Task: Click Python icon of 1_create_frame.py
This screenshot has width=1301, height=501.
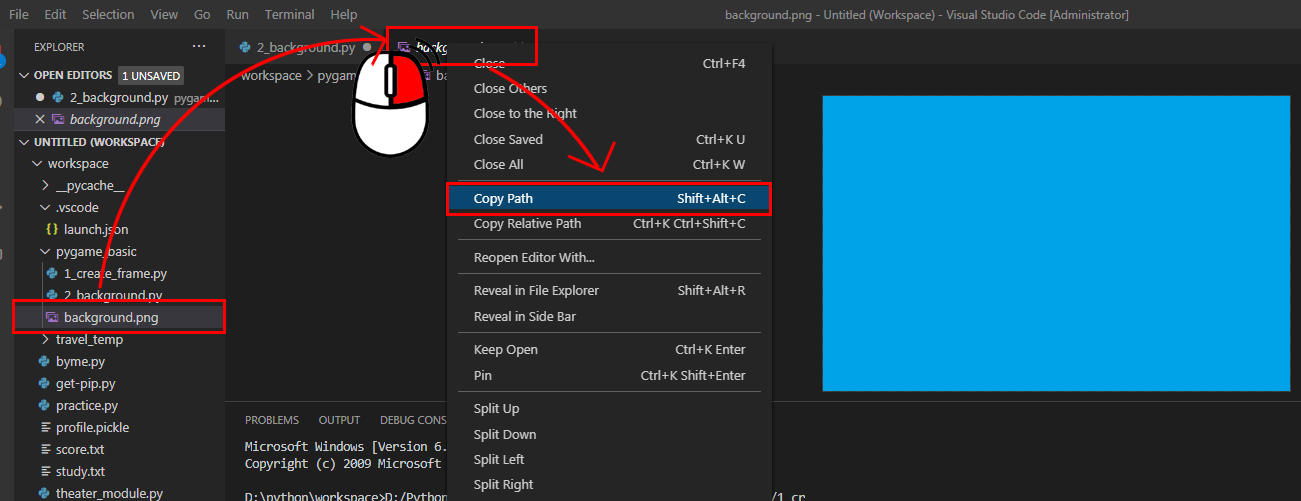Action: click(52, 273)
